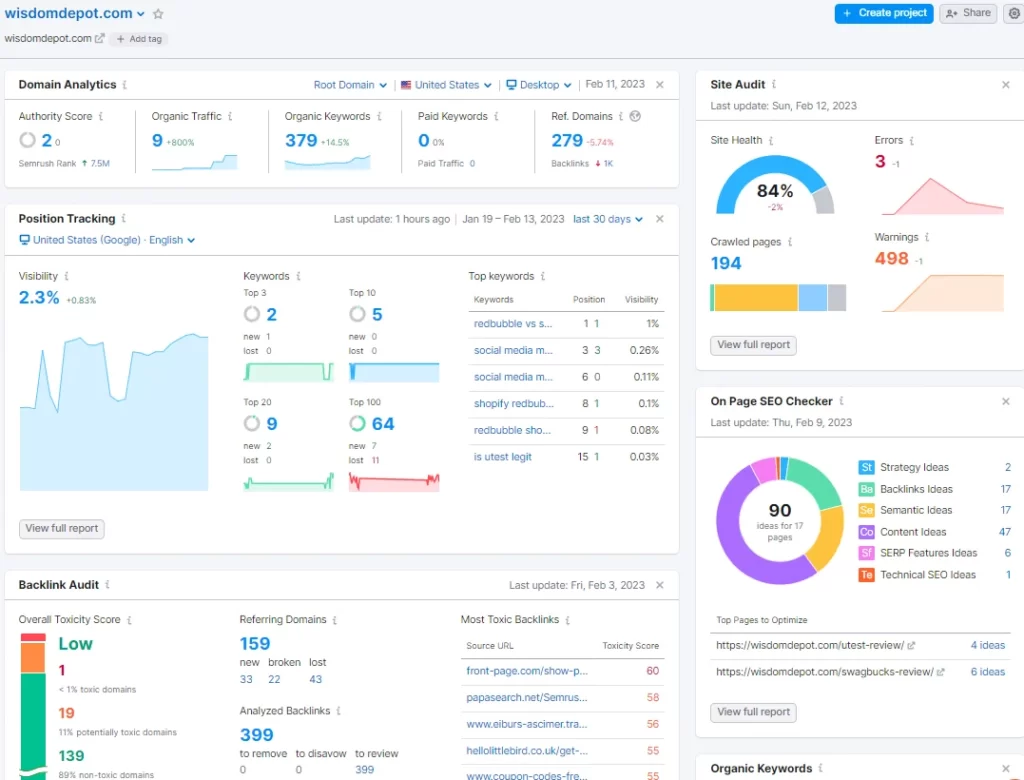The width and height of the screenshot is (1024, 780).
Task: Click Add tag button
Action: [139, 39]
